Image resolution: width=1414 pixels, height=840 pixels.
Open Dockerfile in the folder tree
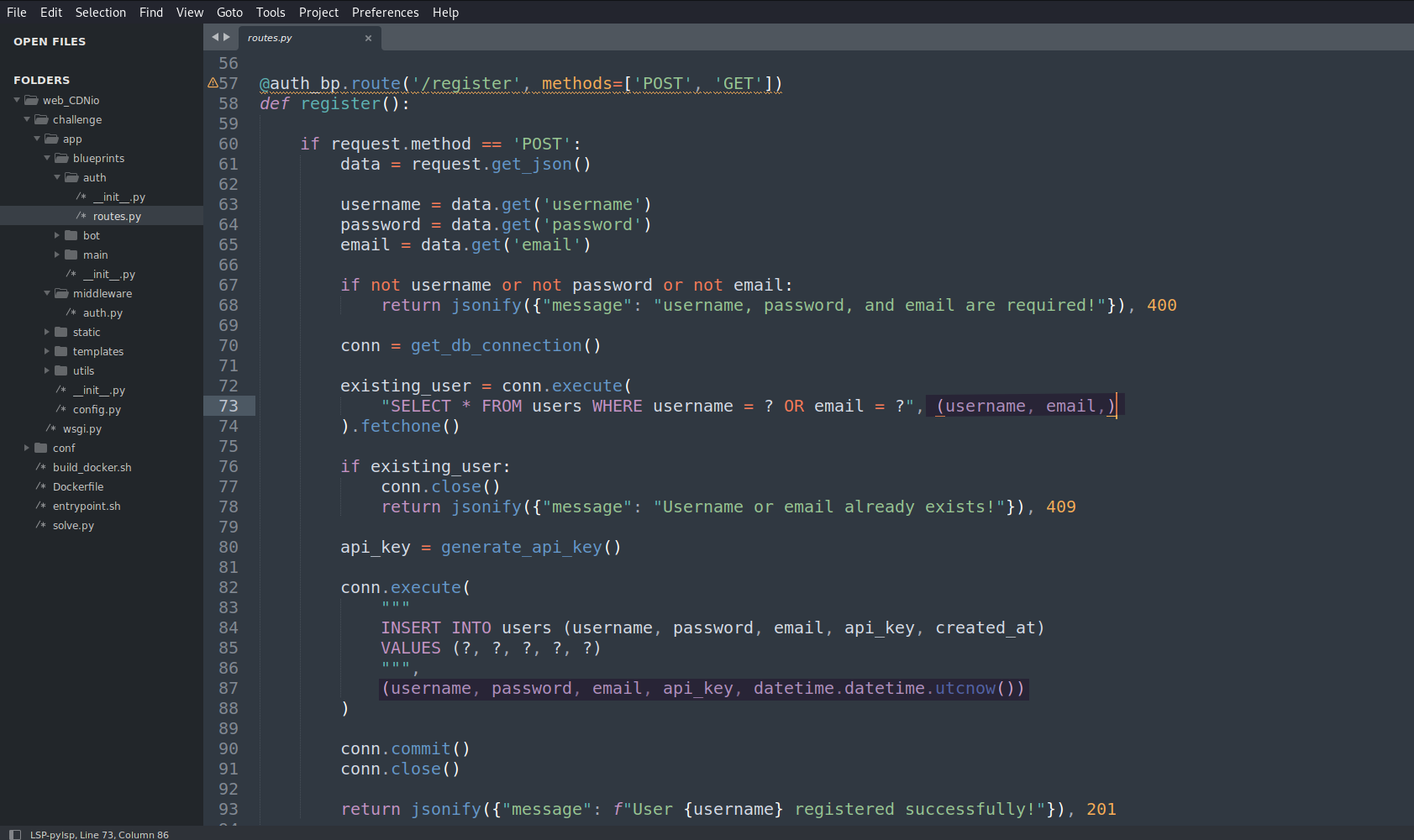[x=78, y=486]
